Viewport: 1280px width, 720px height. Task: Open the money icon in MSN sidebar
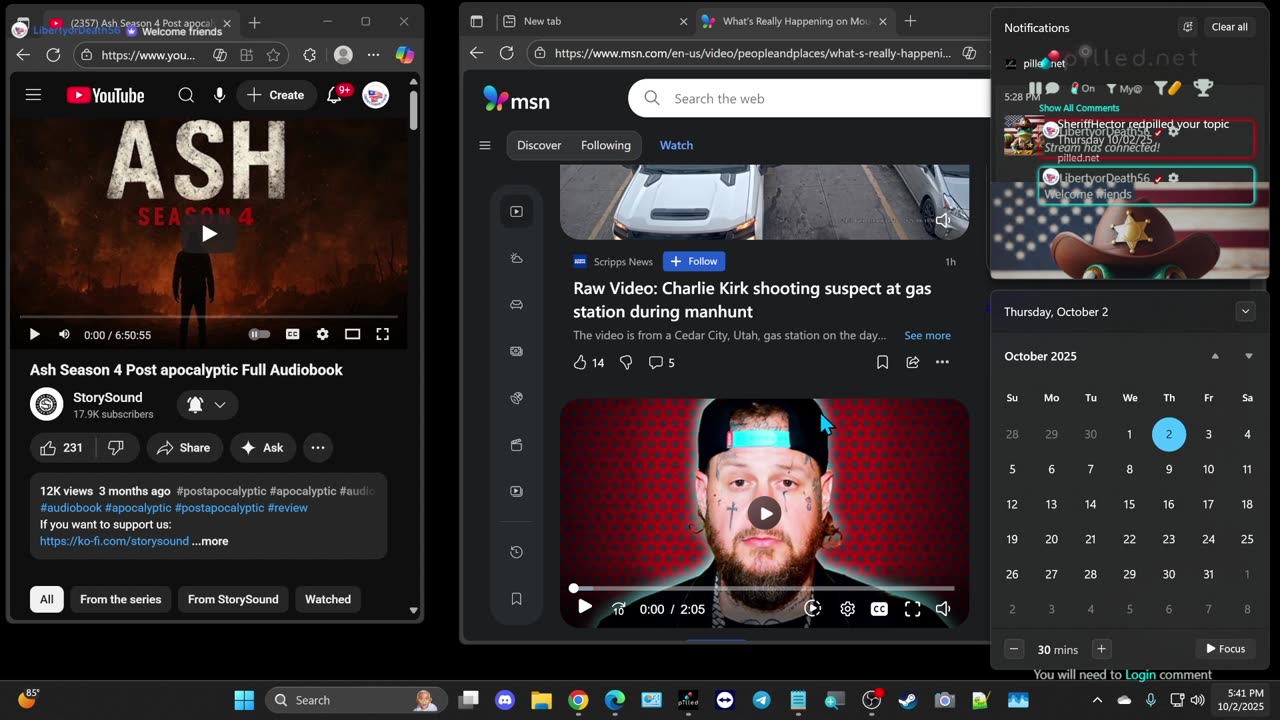[x=516, y=351]
